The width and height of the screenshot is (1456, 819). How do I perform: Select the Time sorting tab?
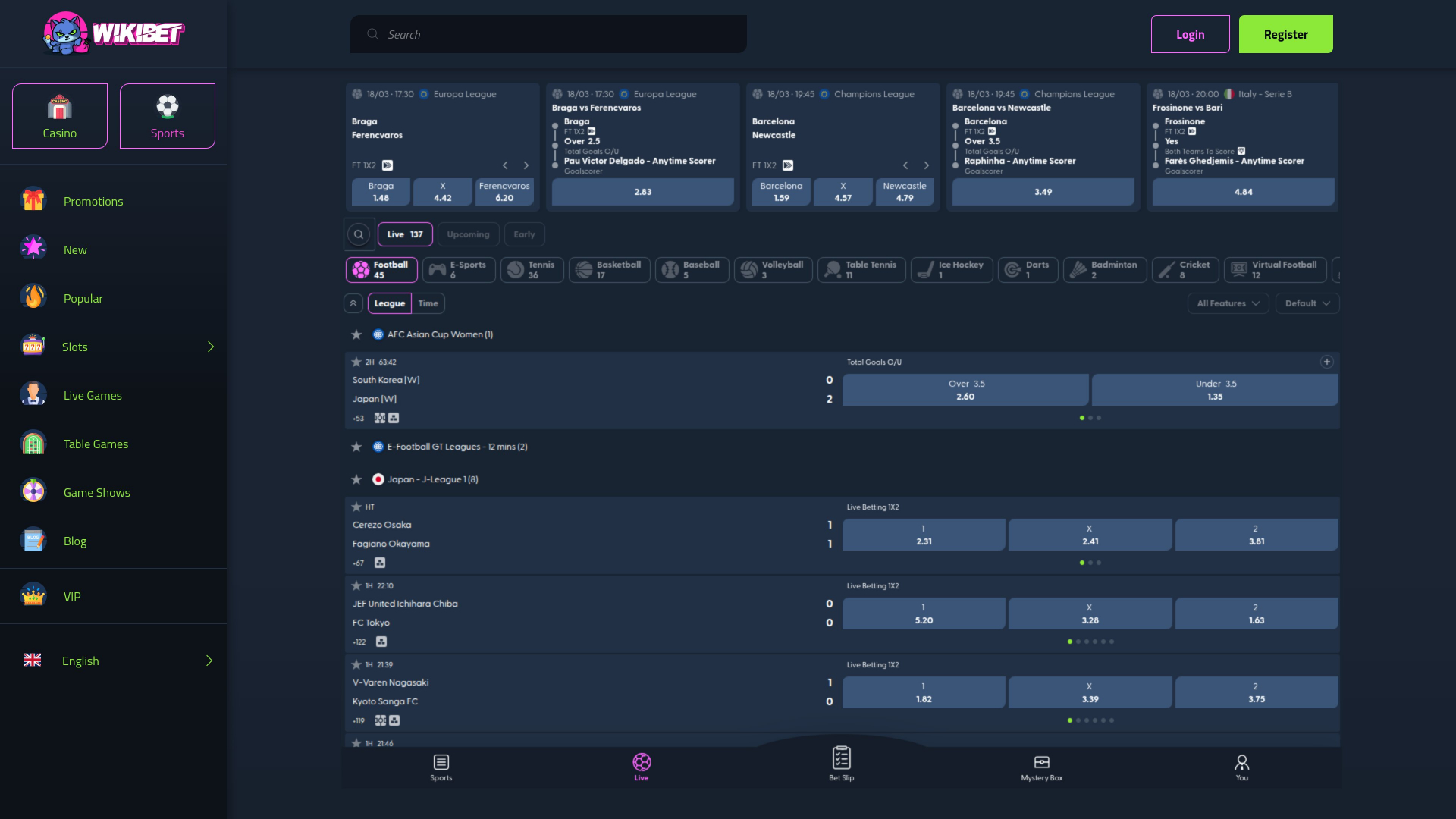point(428,303)
